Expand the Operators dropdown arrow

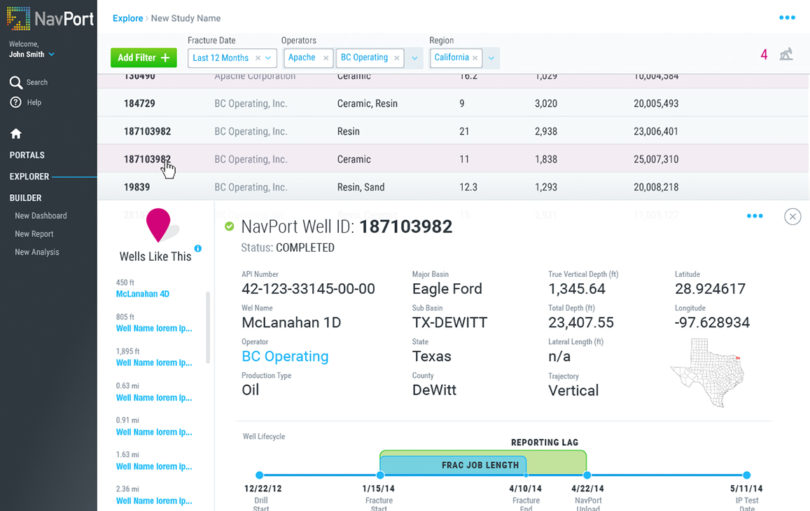tap(414, 58)
